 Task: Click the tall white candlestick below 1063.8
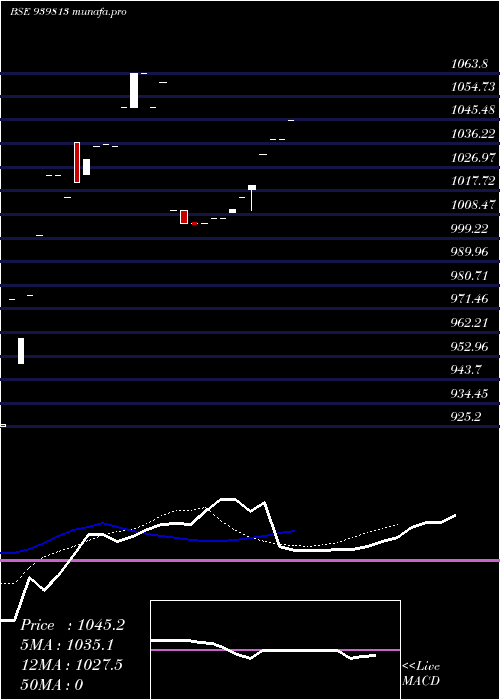coord(134,90)
